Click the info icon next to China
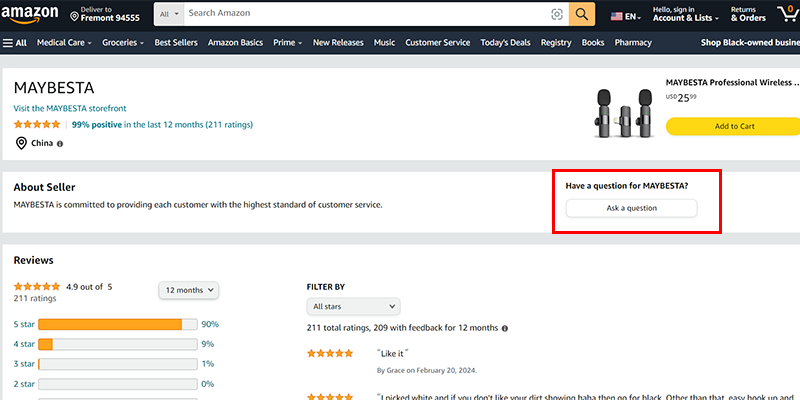The height and width of the screenshot is (400, 800). point(60,144)
